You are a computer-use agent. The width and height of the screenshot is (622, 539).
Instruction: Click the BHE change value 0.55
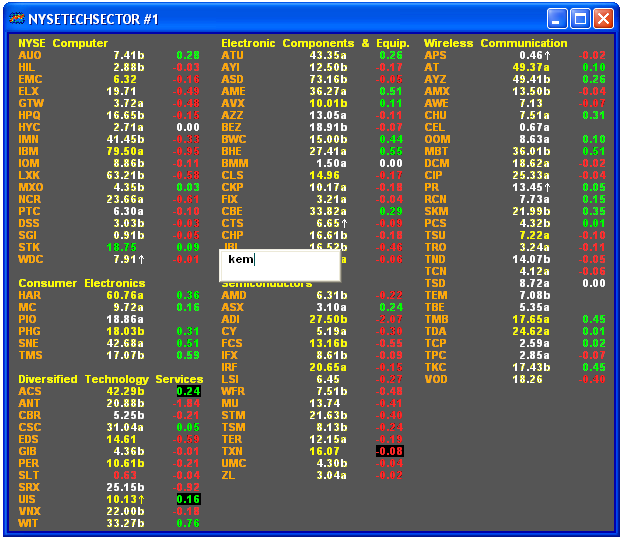tap(391, 152)
